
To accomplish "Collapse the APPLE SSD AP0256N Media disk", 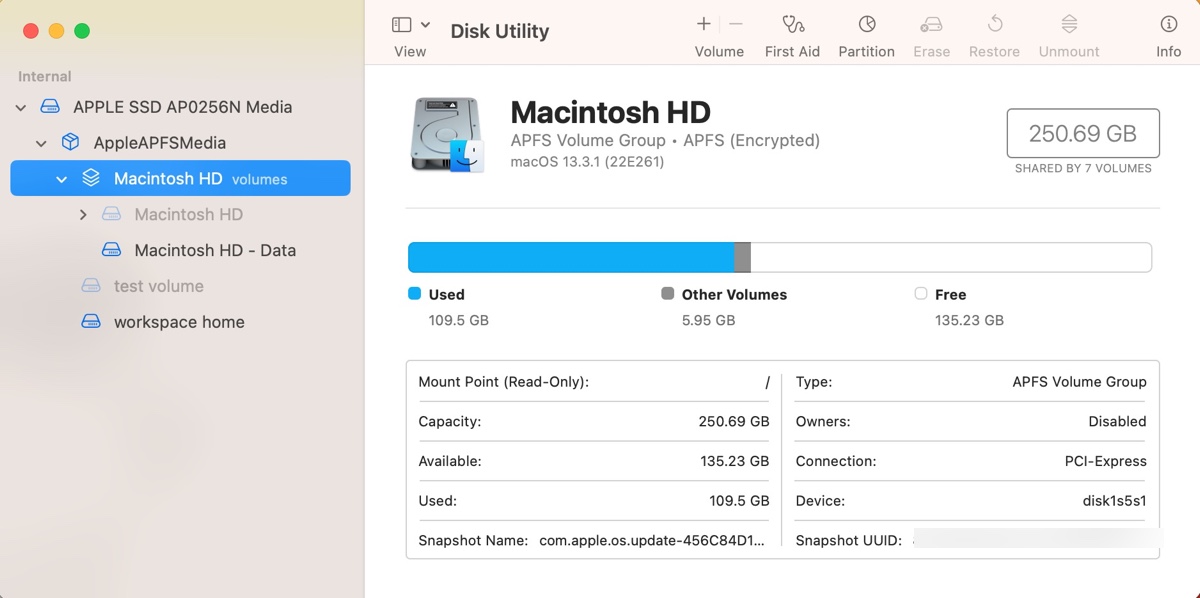I will tap(21, 107).
